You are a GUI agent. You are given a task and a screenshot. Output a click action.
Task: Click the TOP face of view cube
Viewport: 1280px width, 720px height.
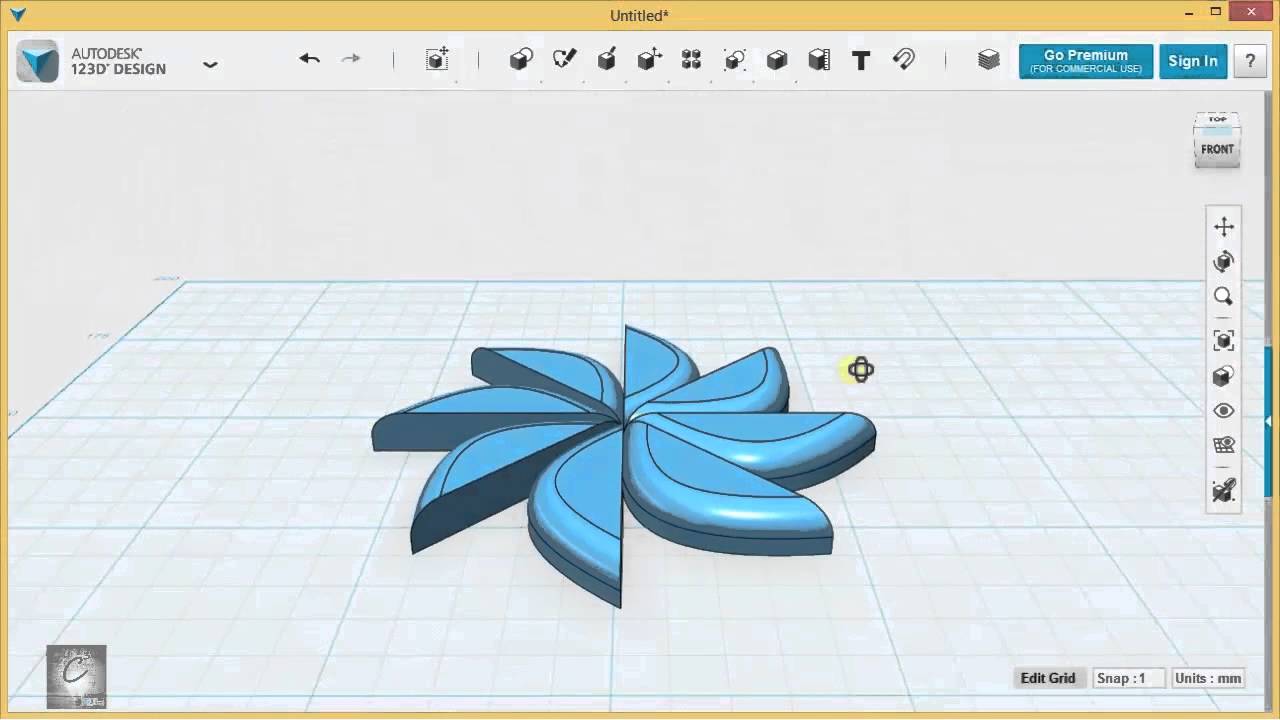point(1217,120)
